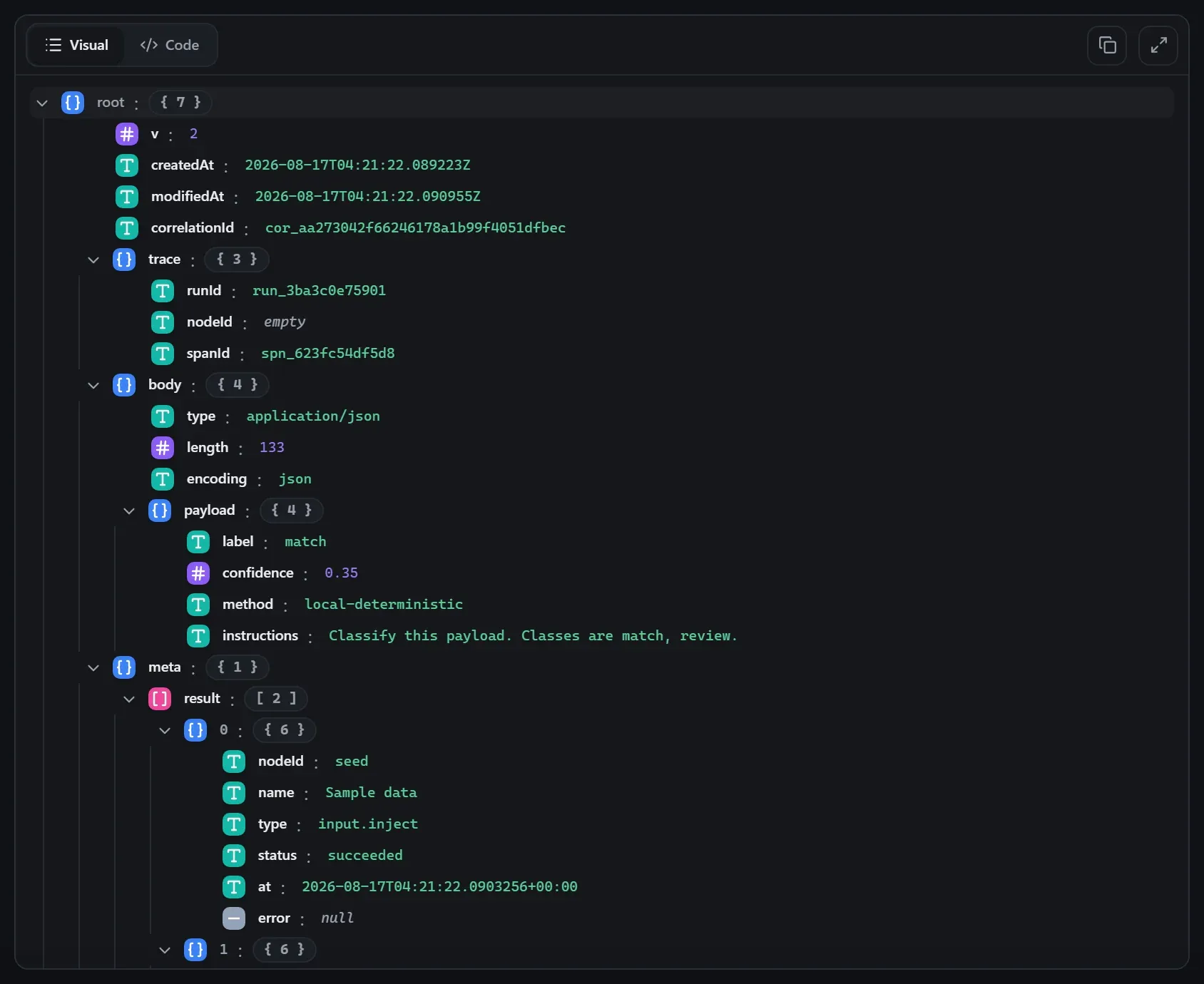Select the encoding value json
1204x984 pixels.
pyautogui.click(x=295, y=479)
